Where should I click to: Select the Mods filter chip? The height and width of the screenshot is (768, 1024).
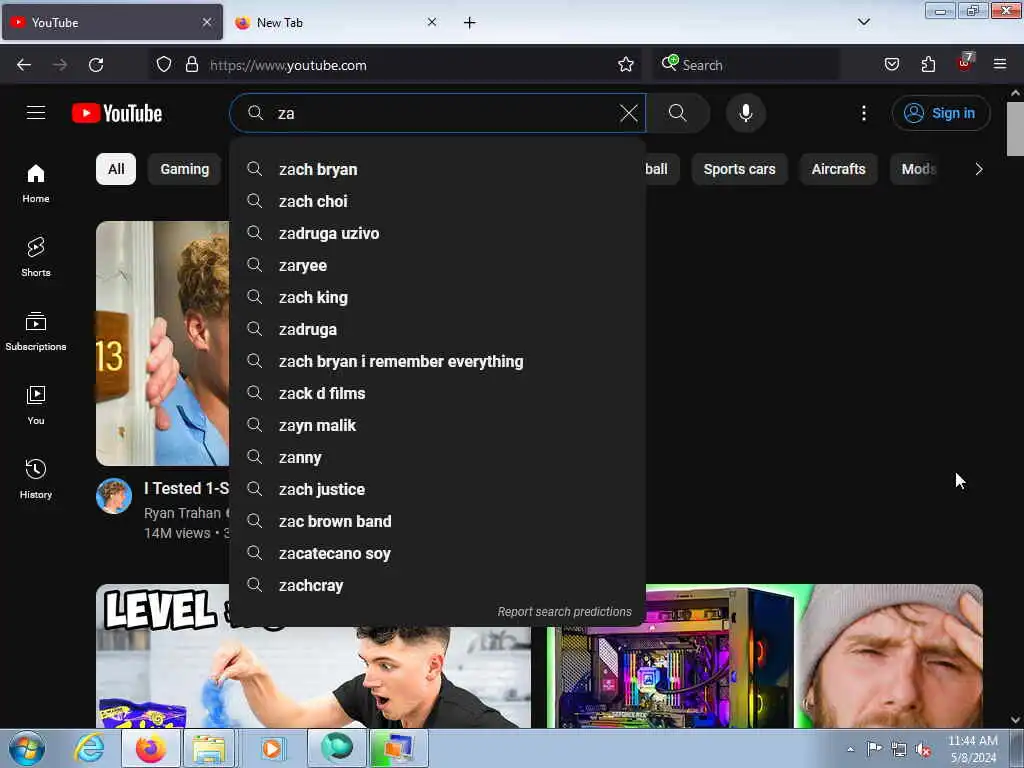918,169
